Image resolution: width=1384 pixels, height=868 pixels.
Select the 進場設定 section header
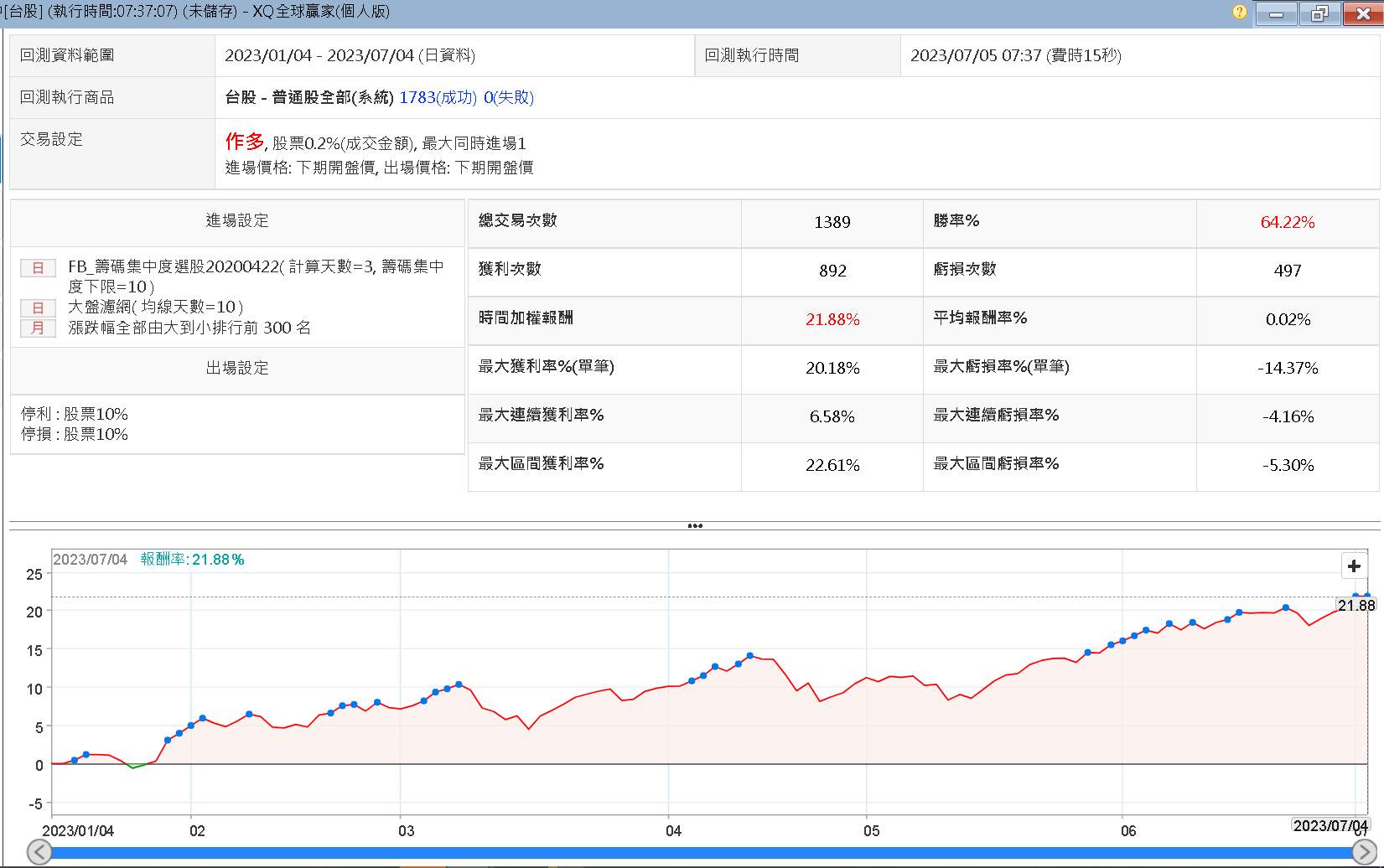point(237,221)
